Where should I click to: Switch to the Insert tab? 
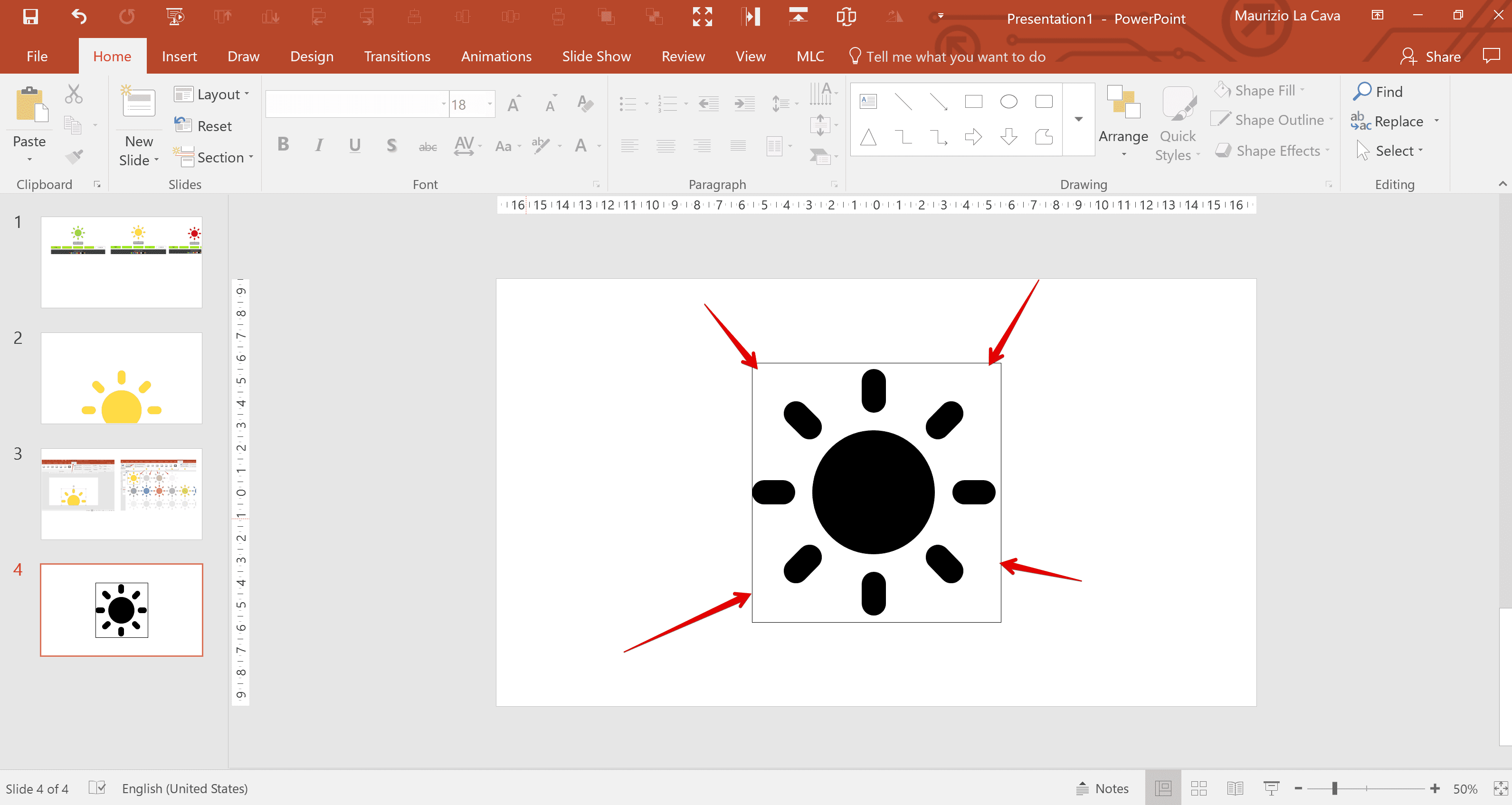pos(179,56)
